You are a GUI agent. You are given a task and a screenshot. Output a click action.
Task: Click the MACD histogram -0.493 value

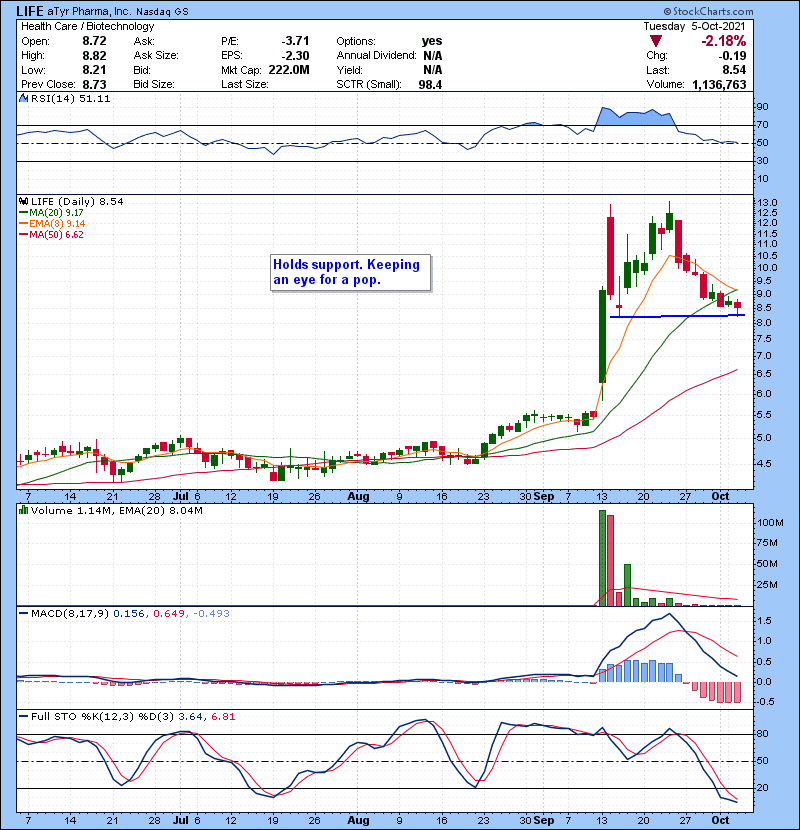point(211,613)
